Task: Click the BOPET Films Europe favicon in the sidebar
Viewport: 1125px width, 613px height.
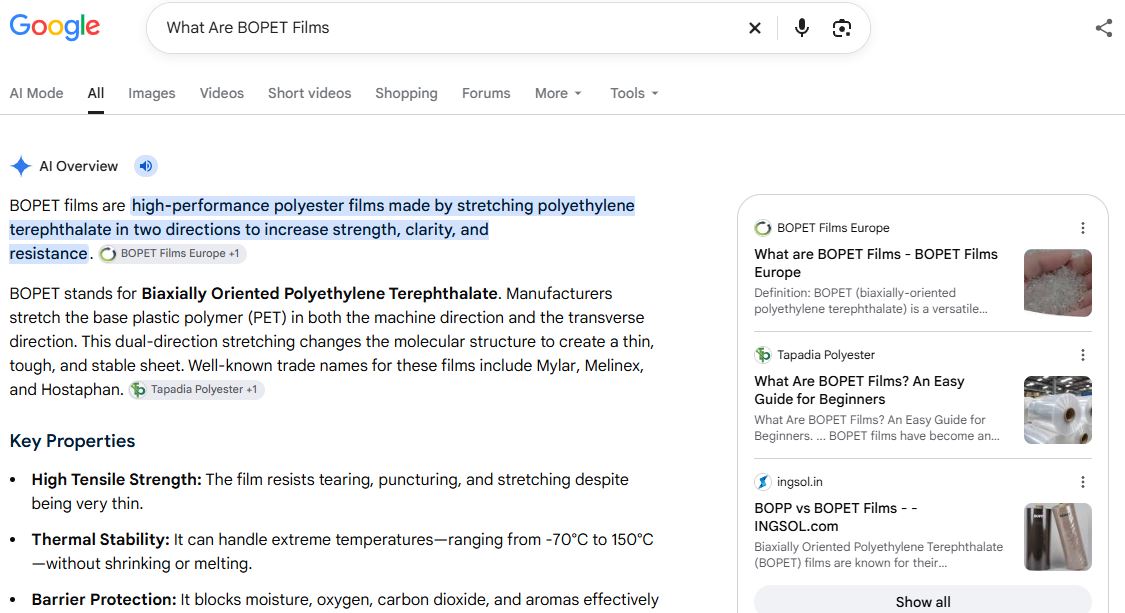Action: point(763,228)
